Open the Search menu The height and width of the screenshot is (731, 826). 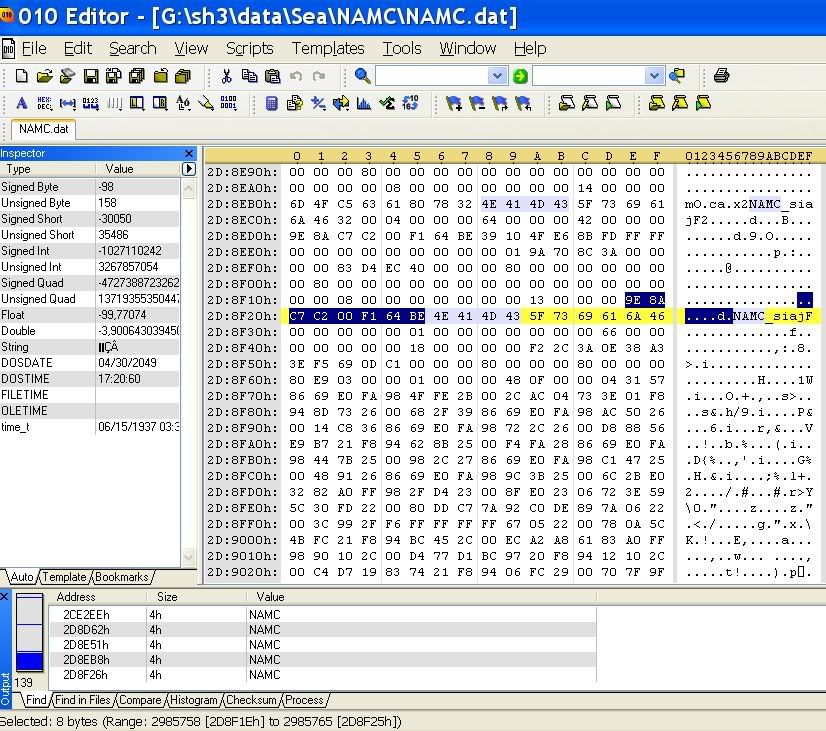[133, 48]
